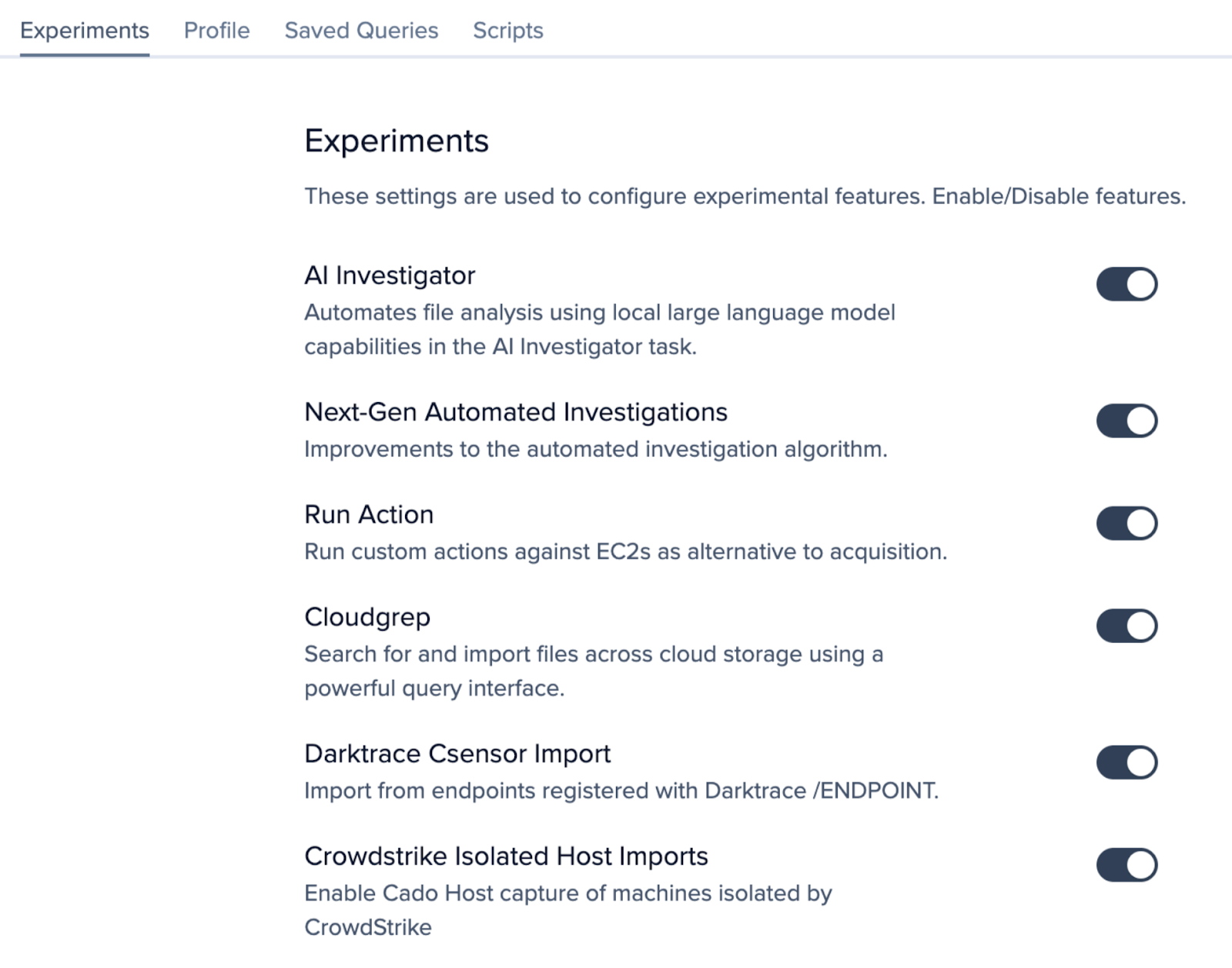This screenshot has height=968, width=1232.
Task: Click the AI Investigator feature title
Action: point(390,276)
